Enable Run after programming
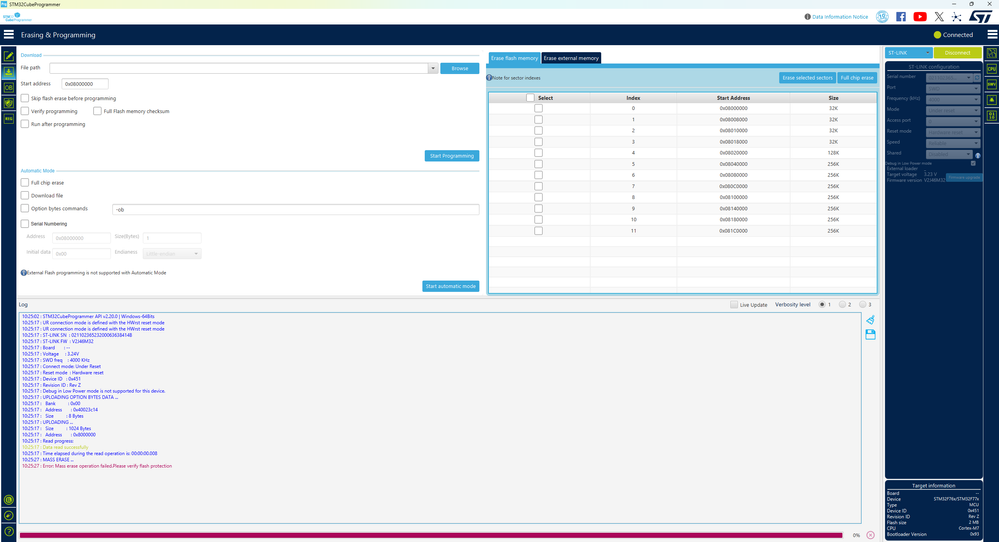Screen dimensions: 999x542 coord(25,124)
